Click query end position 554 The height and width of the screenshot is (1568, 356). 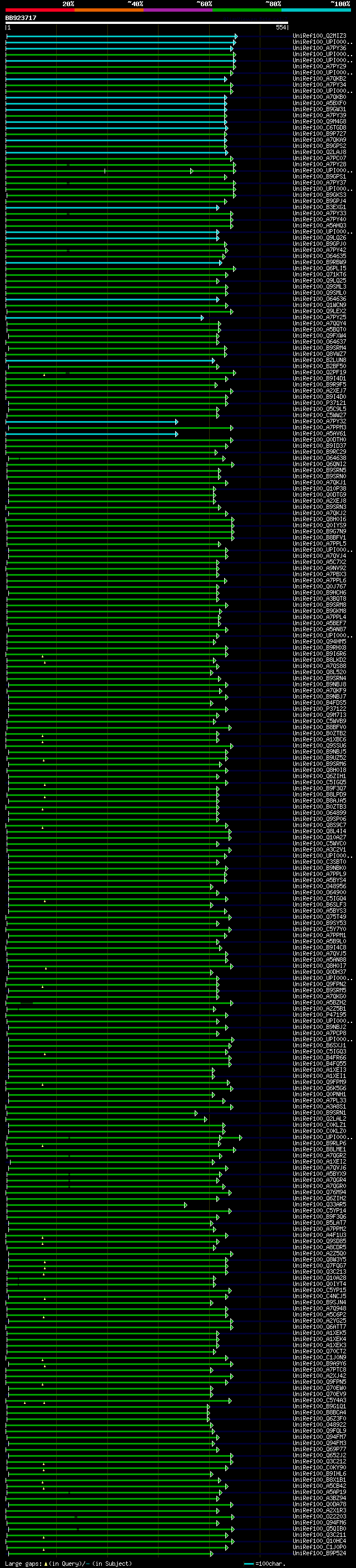(x=280, y=27)
